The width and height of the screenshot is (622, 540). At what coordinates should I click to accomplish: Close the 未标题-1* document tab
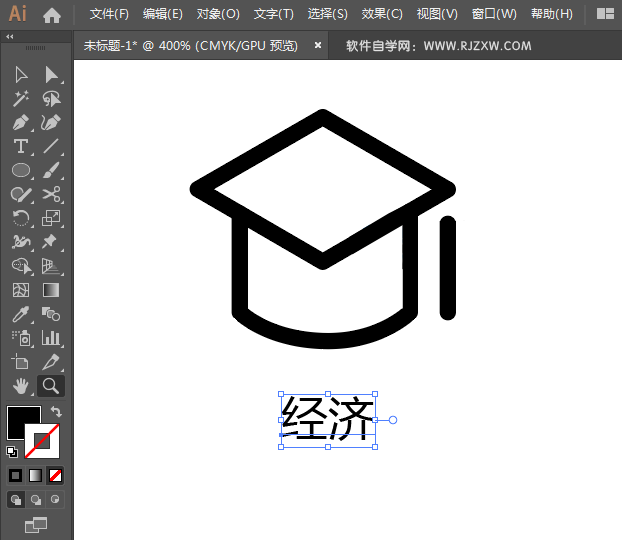(318, 45)
